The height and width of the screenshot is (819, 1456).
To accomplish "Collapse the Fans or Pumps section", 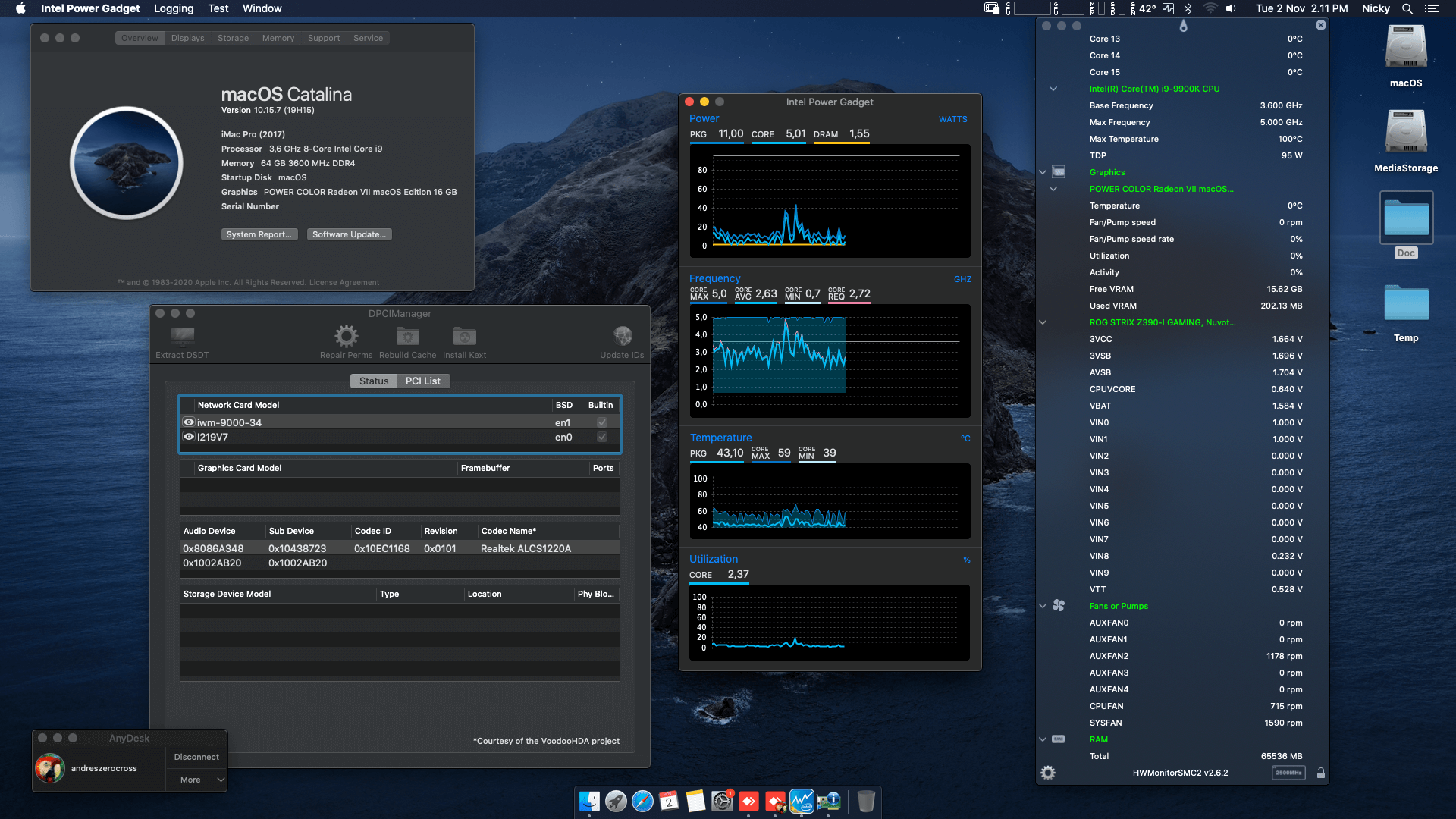I will coord(1043,606).
